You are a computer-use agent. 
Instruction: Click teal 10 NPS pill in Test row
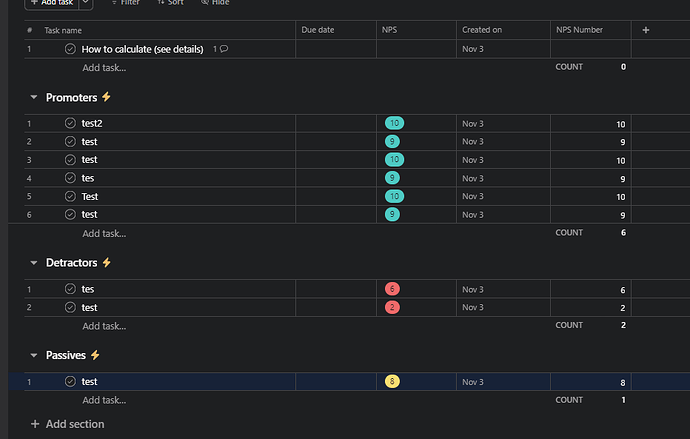coord(394,196)
